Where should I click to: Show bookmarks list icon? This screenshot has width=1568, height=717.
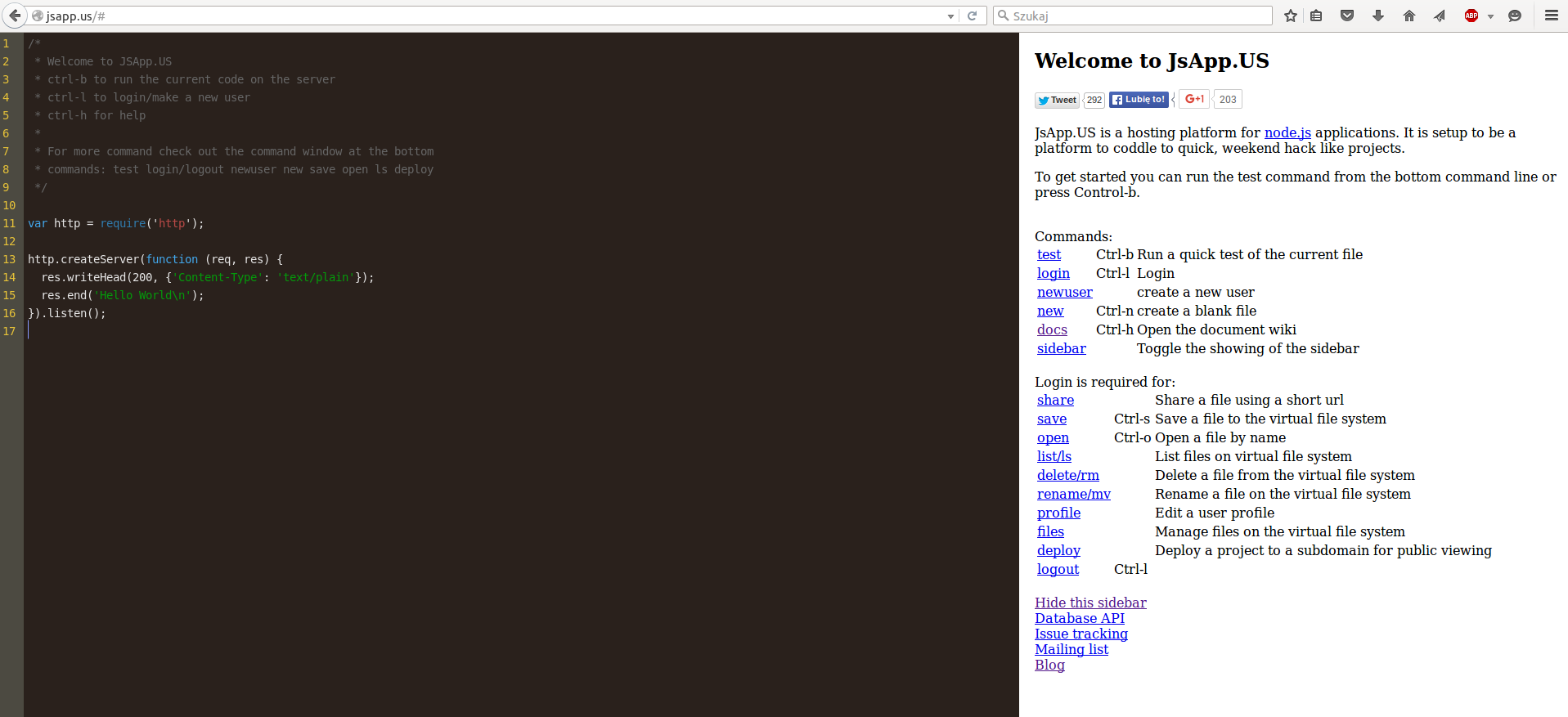coord(1316,16)
